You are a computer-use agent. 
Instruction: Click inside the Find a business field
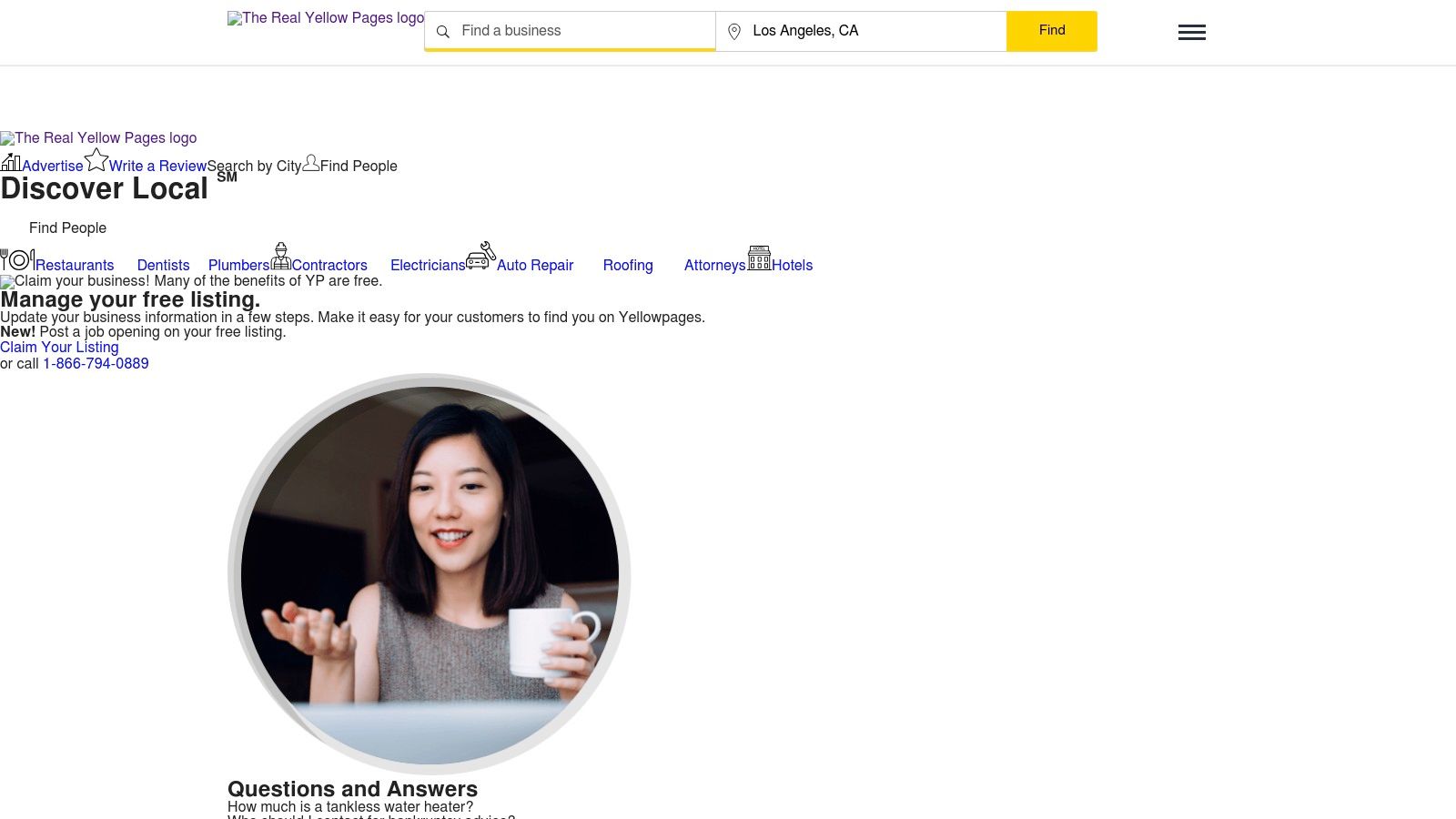click(x=569, y=31)
